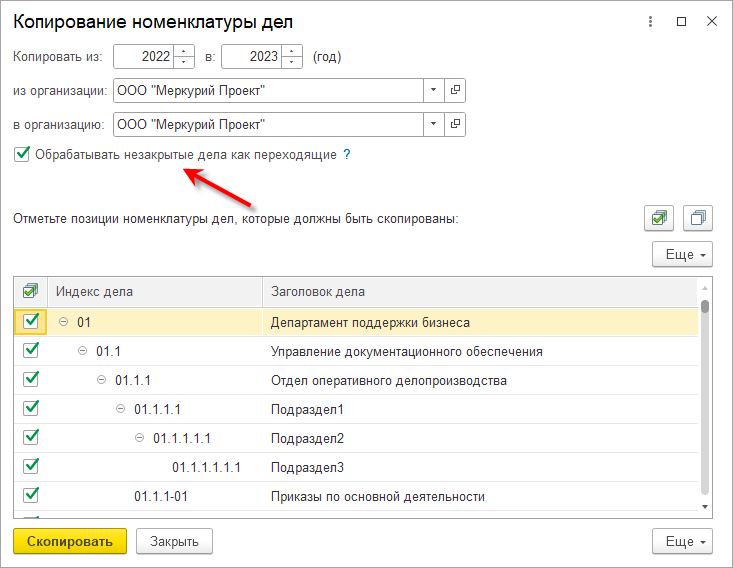Click the source year 2022 input field
The width and height of the screenshot is (733, 568).
click(x=144, y=57)
